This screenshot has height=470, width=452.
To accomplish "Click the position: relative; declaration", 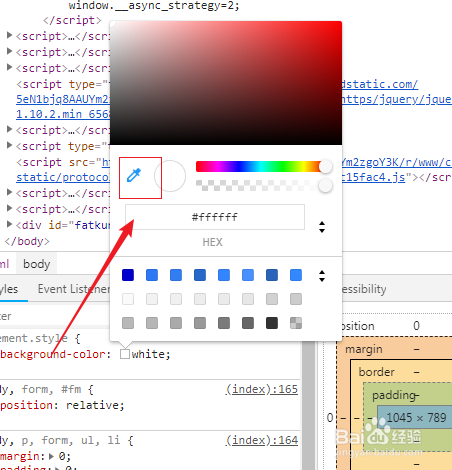I will [x=62, y=405].
